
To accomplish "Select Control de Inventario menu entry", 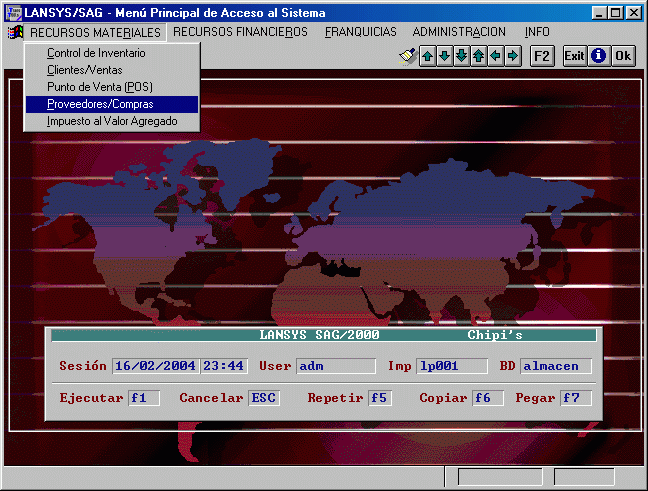I will 112,53.
